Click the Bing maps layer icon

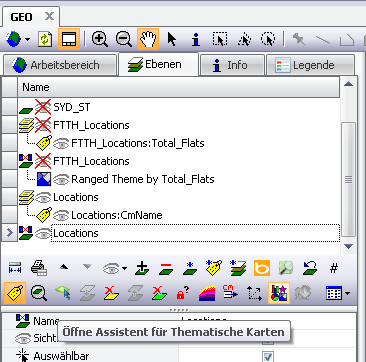point(262,268)
